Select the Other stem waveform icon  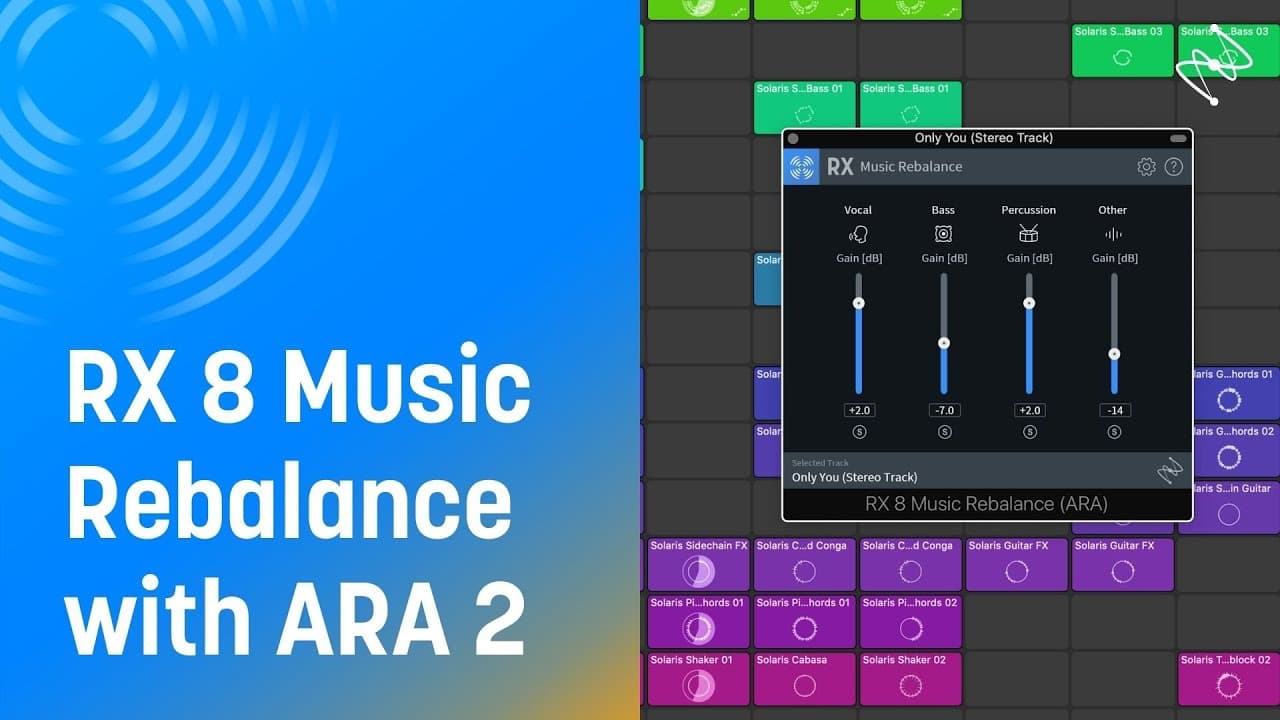click(x=1112, y=232)
